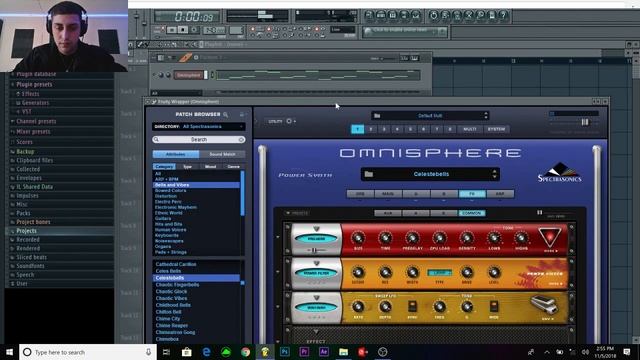Screen dimensions: 640x360
Task: Switch to the Omnisphere ARP page tab
Action: pyautogui.click(x=500, y=194)
